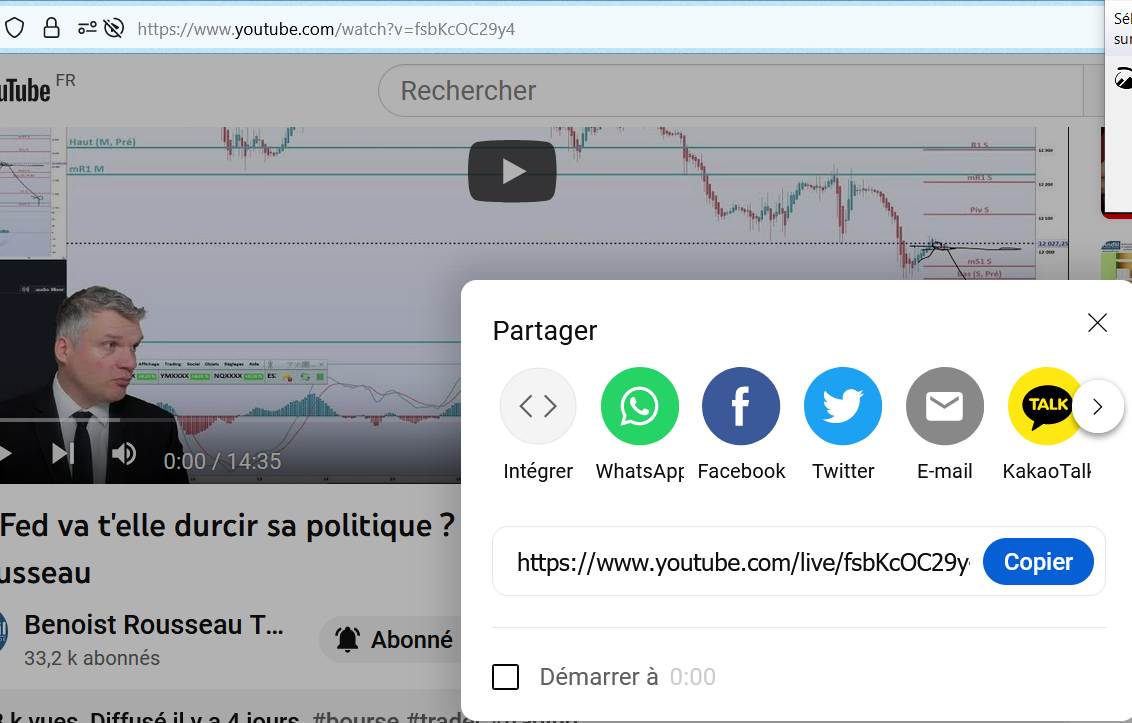Open site permissions icon in address bar

coord(87,28)
